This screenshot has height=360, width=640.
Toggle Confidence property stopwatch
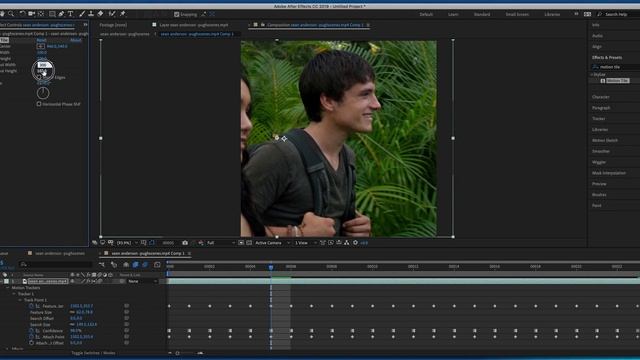click(x=31, y=331)
